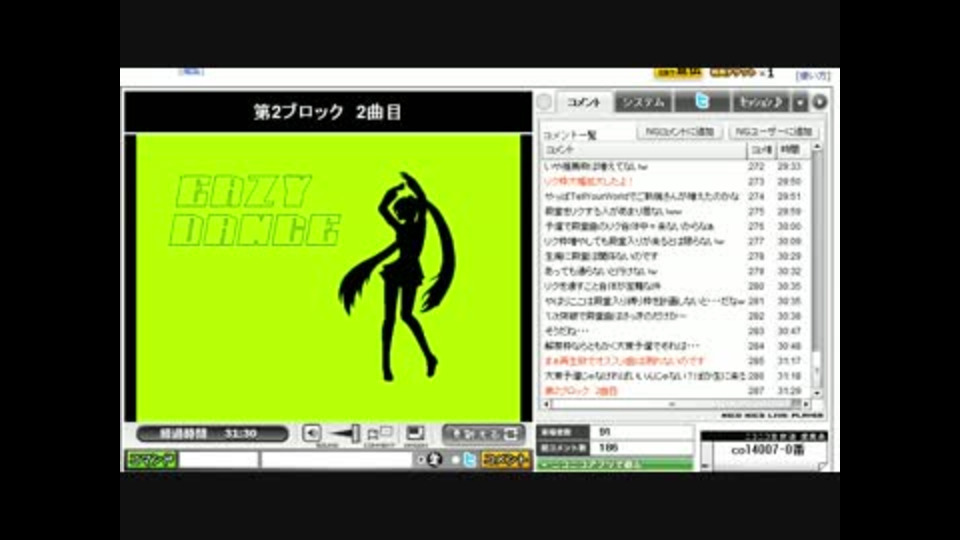The image size is (960, 540).
Task: Open the co14007 community link
Action: (x=767, y=450)
